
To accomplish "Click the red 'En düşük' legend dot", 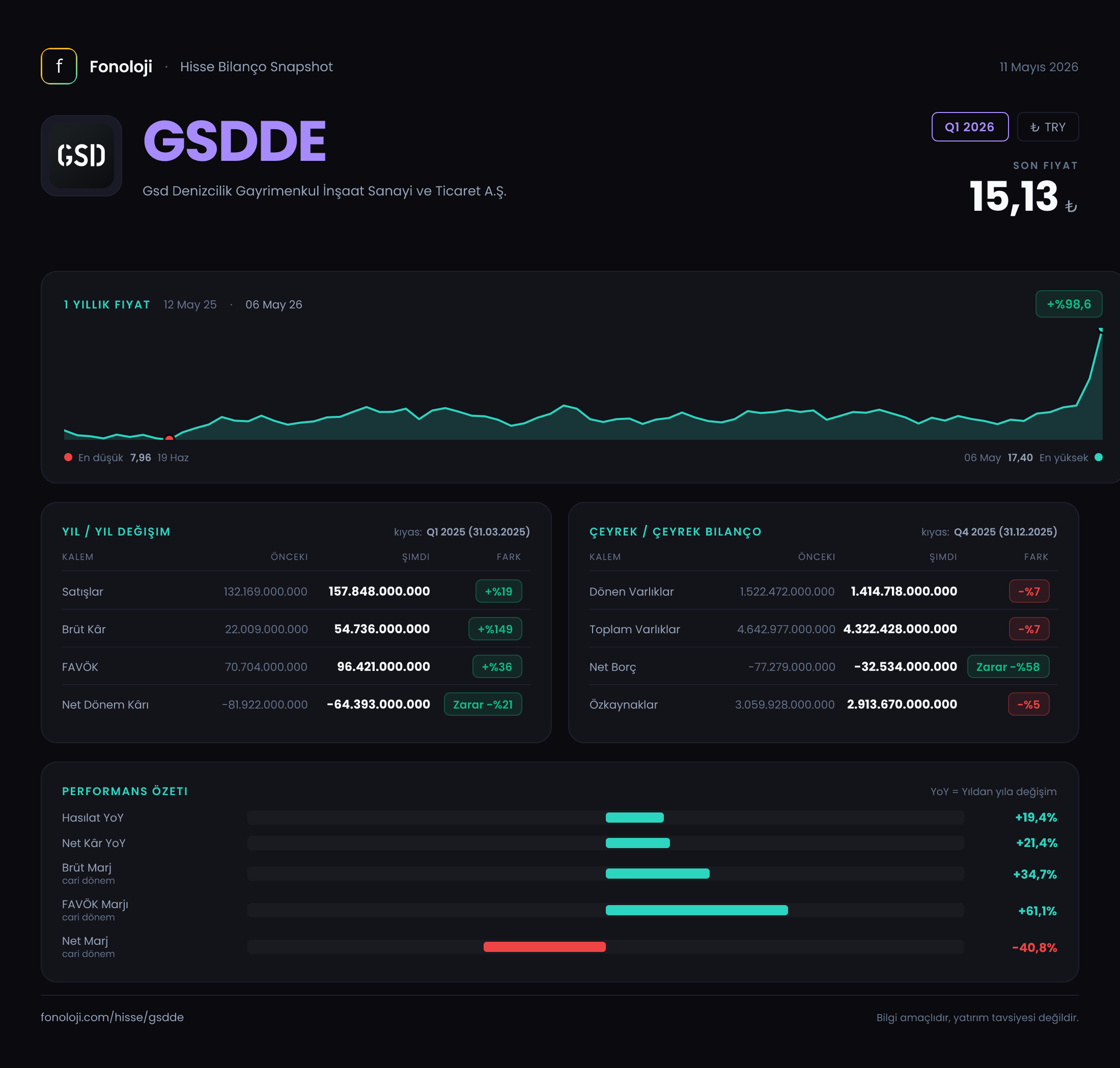I will point(68,457).
